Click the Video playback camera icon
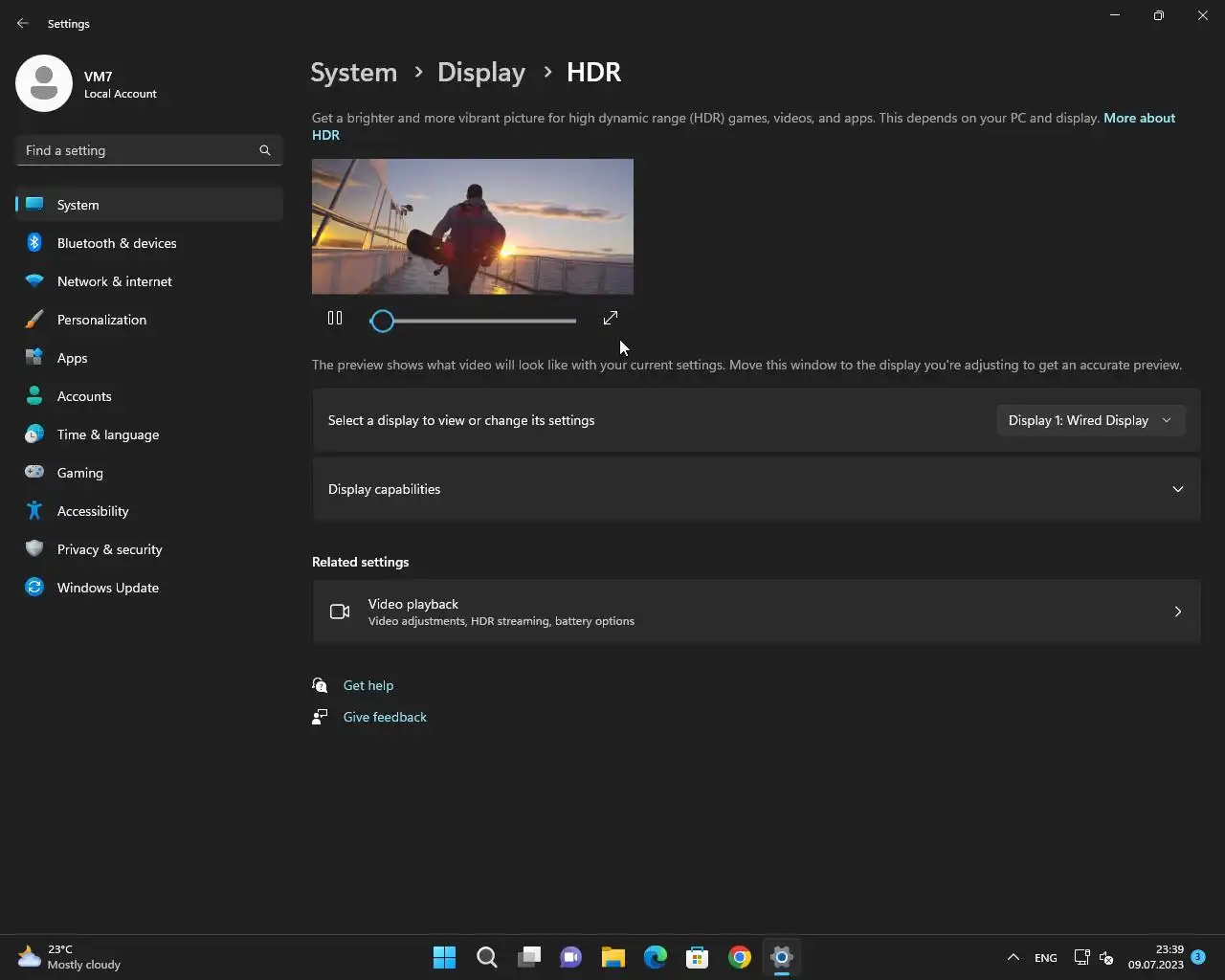 (x=340, y=612)
